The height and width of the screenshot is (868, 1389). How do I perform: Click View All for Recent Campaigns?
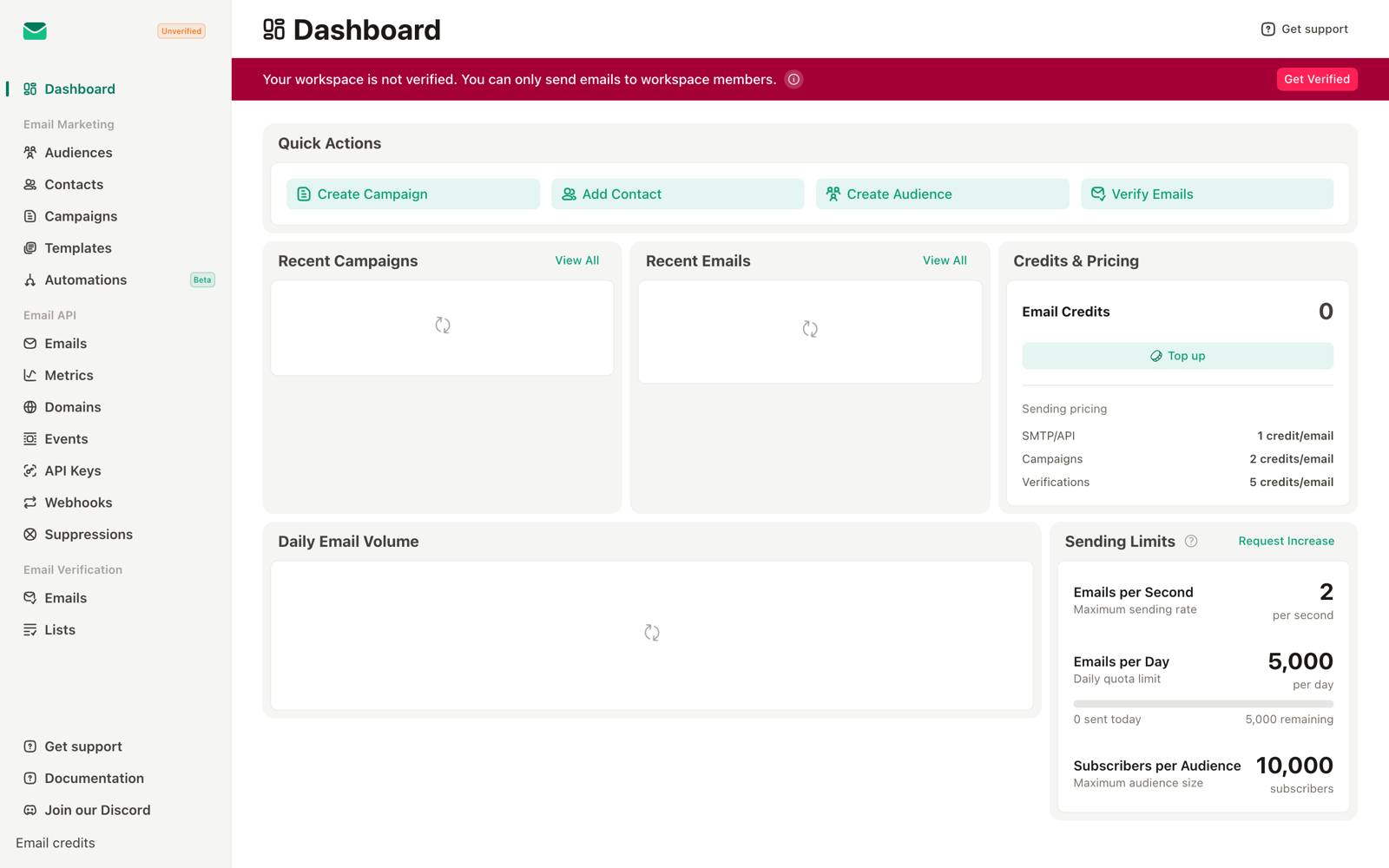[x=576, y=260]
